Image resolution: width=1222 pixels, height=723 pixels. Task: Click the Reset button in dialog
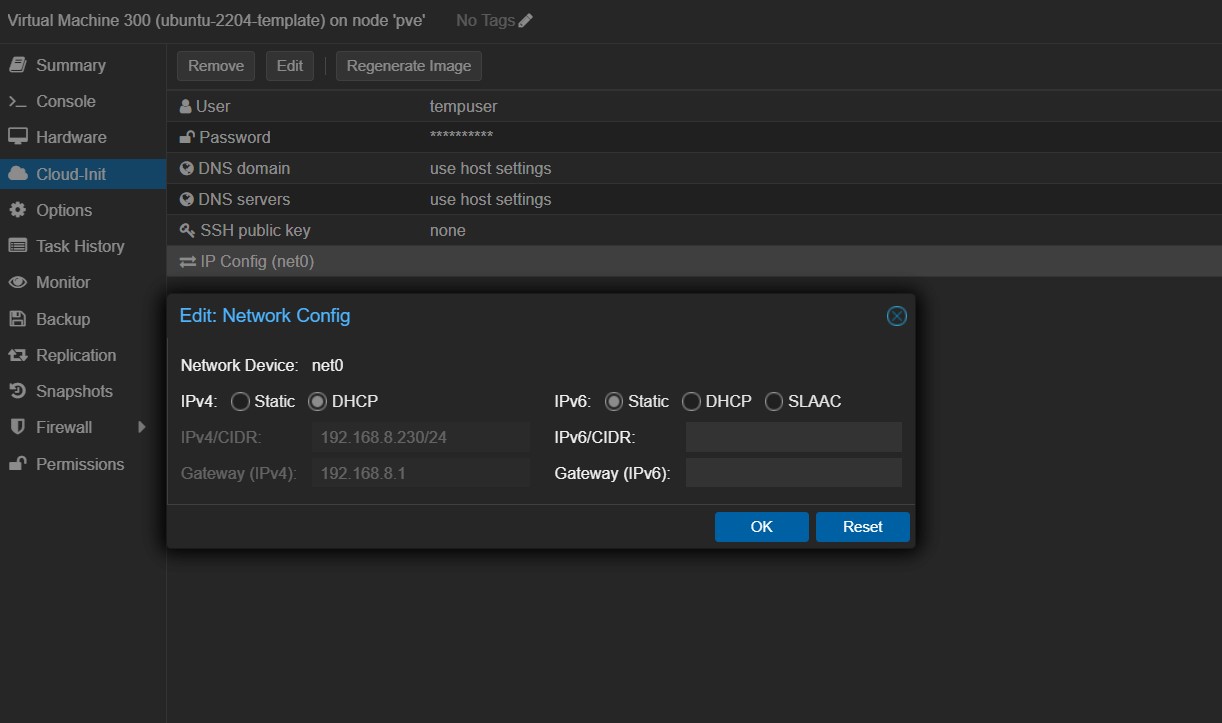click(862, 527)
